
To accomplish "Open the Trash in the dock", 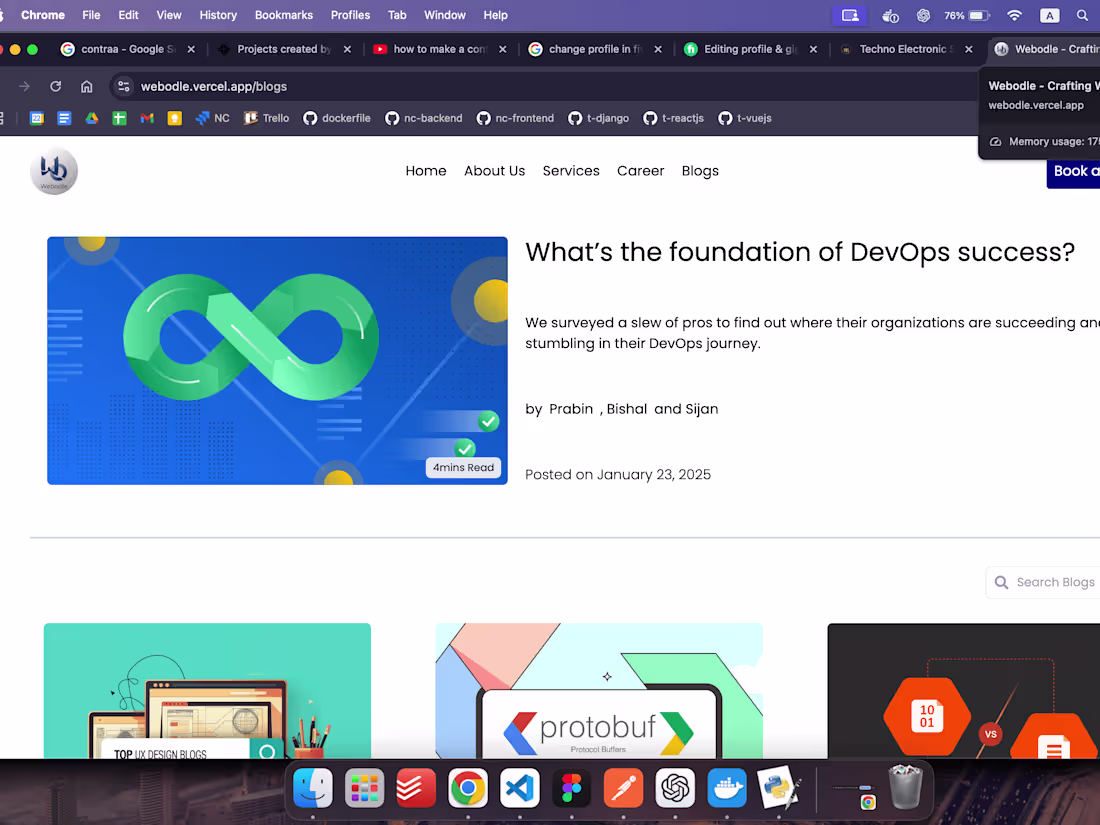I will click(905, 786).
